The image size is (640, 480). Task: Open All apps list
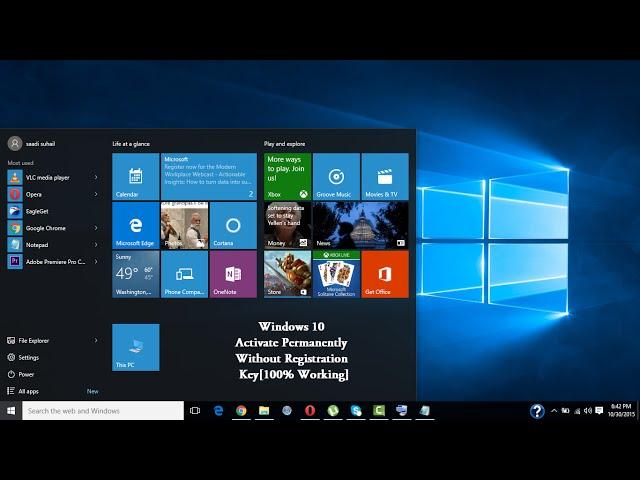point(30,391)
